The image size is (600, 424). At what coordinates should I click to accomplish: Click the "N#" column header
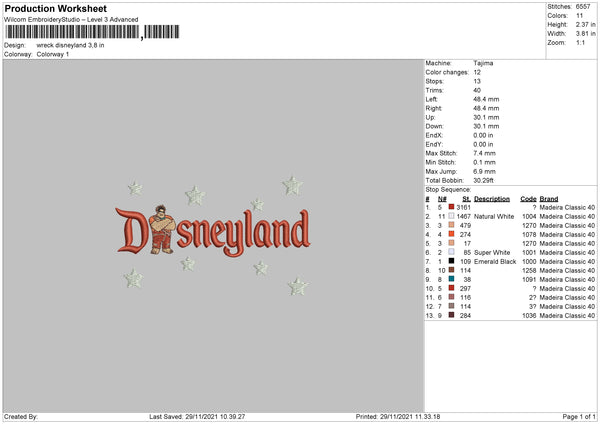click(442, 199)
